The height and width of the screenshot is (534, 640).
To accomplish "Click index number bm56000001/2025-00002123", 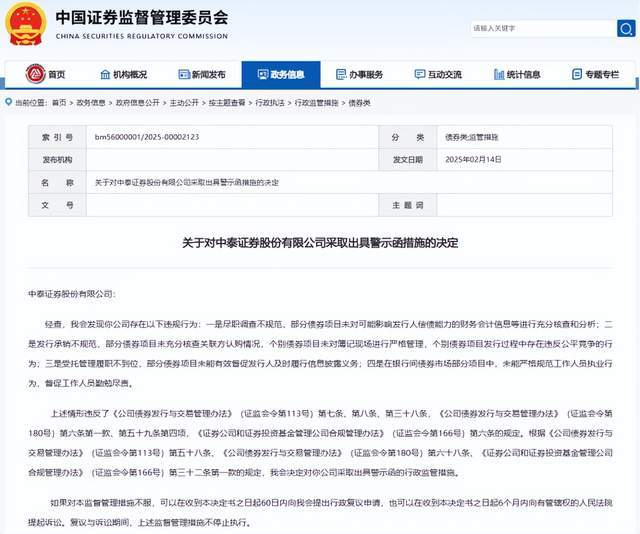I will click(147, 137).
